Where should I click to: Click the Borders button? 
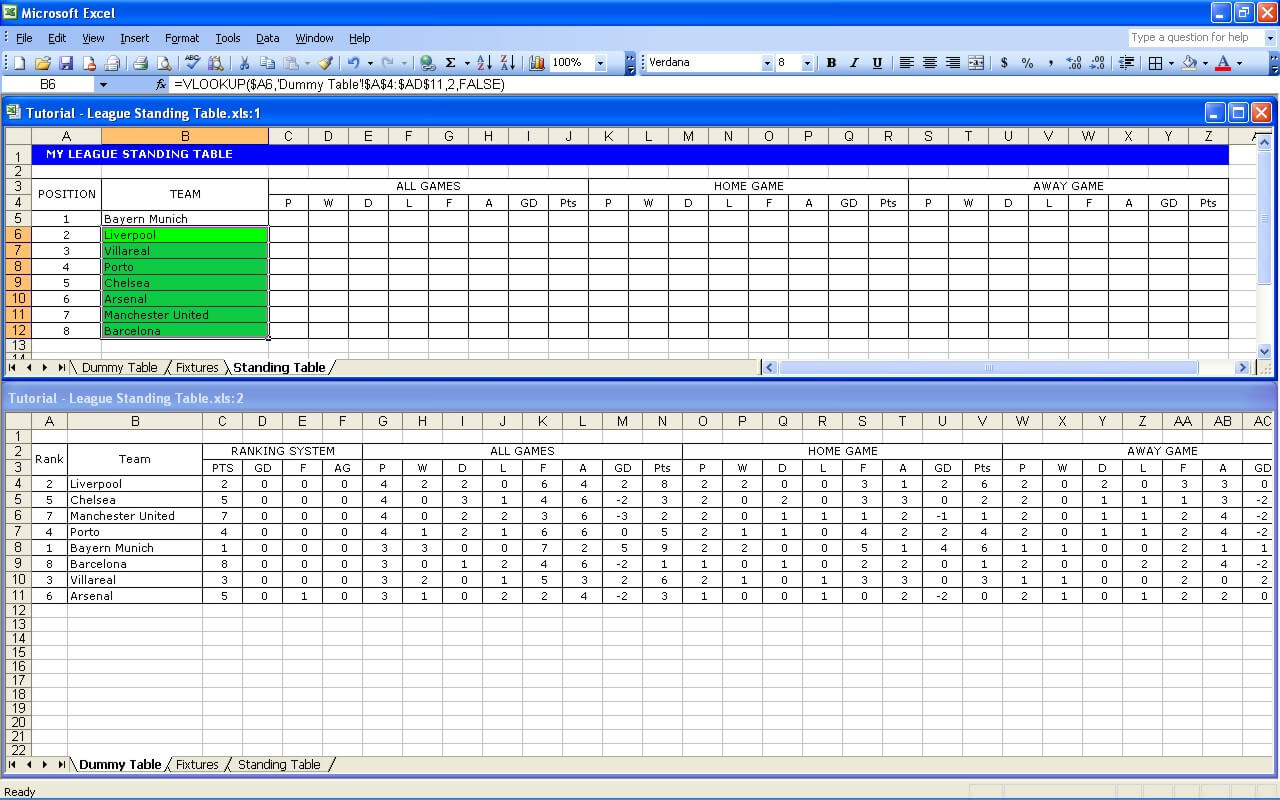(x=1156, y=63)
